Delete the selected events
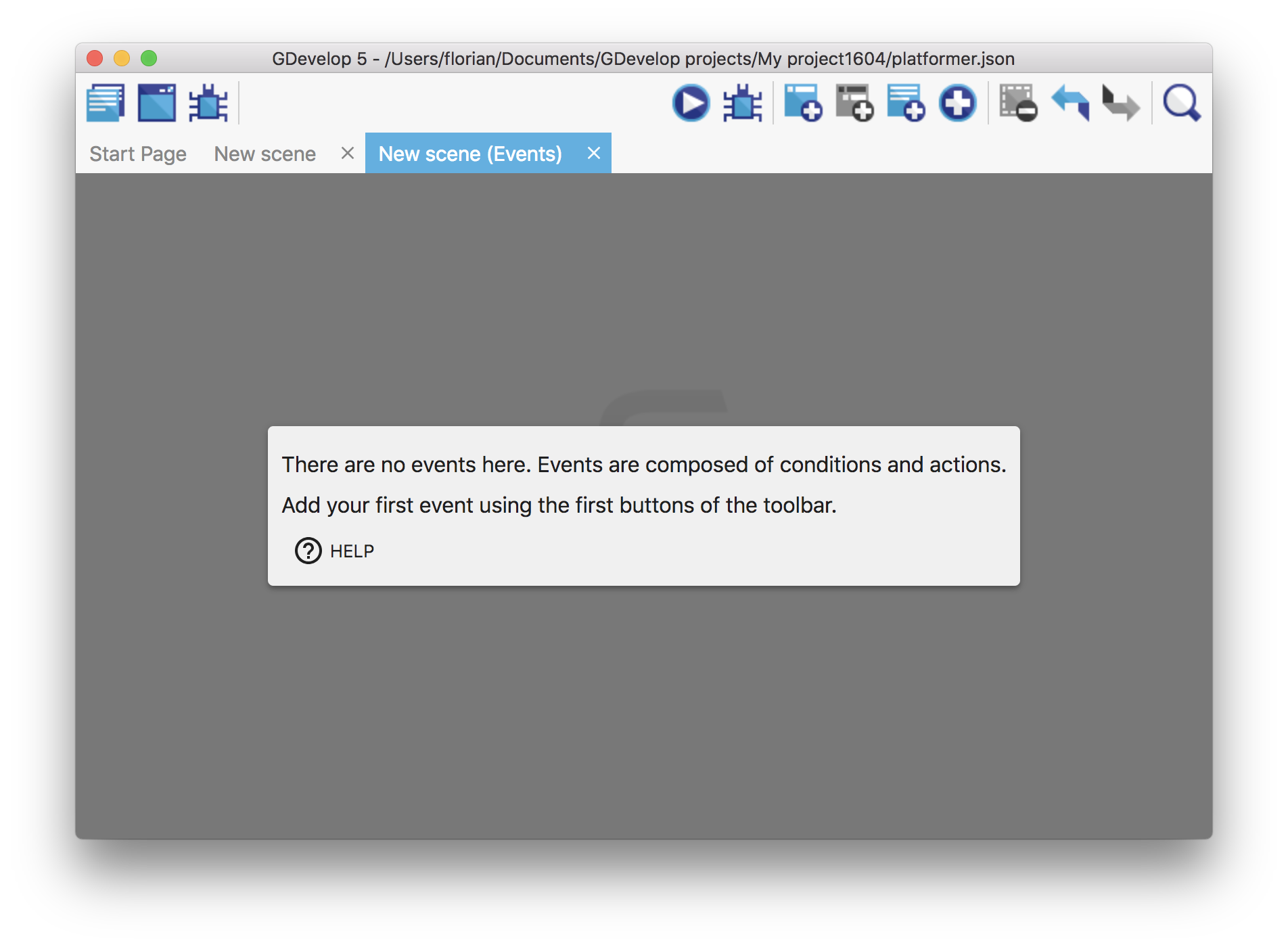Image resolution: width=1288 pixels, height=947 pixels. pyautogui.click(x=1018, y=103)
